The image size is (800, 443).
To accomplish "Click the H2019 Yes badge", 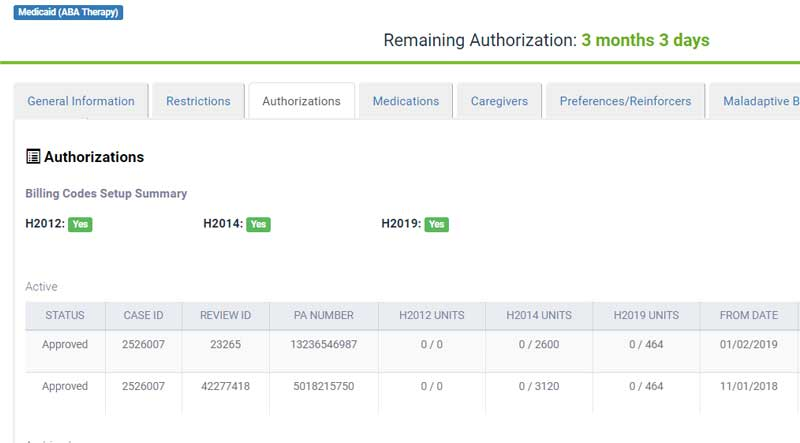I will [x=436, y=224].
